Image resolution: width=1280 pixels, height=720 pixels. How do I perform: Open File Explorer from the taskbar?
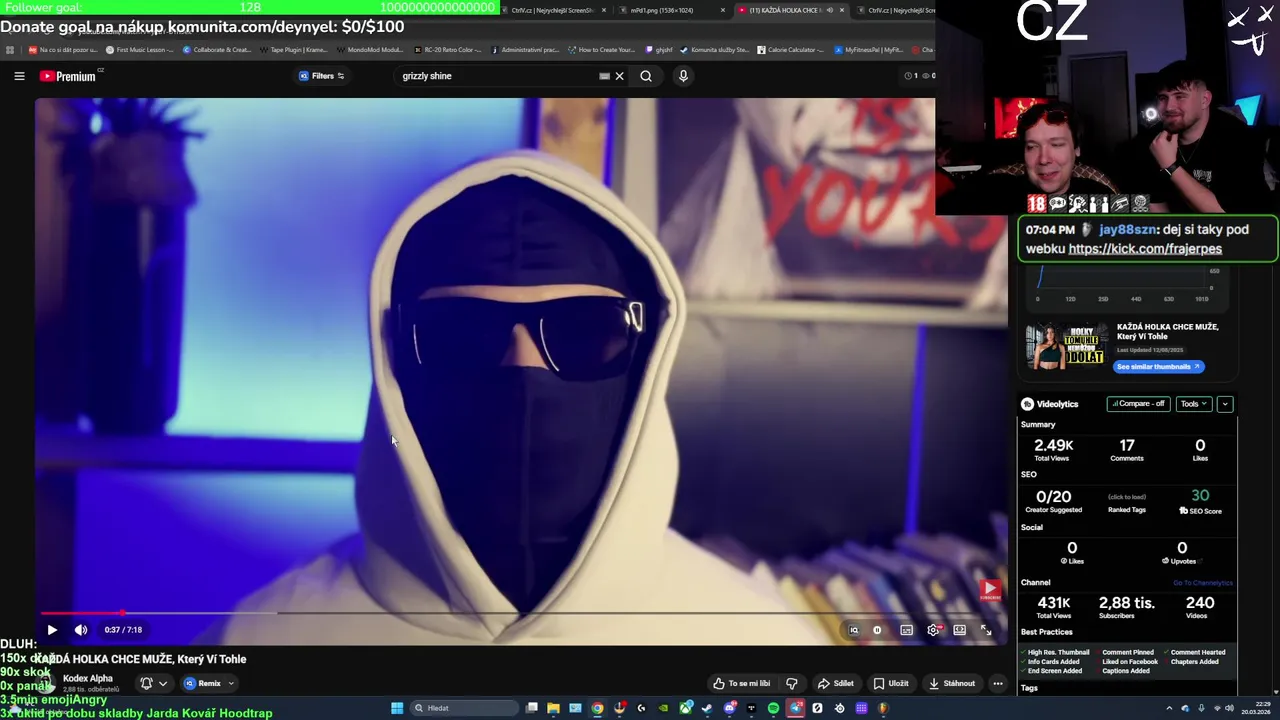coord(553,708)
